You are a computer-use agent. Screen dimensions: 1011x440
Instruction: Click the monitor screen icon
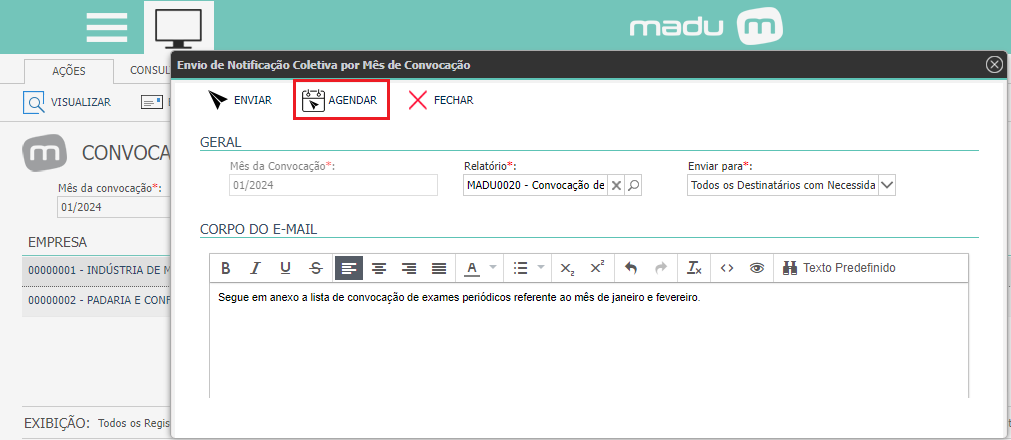(179, 28)
